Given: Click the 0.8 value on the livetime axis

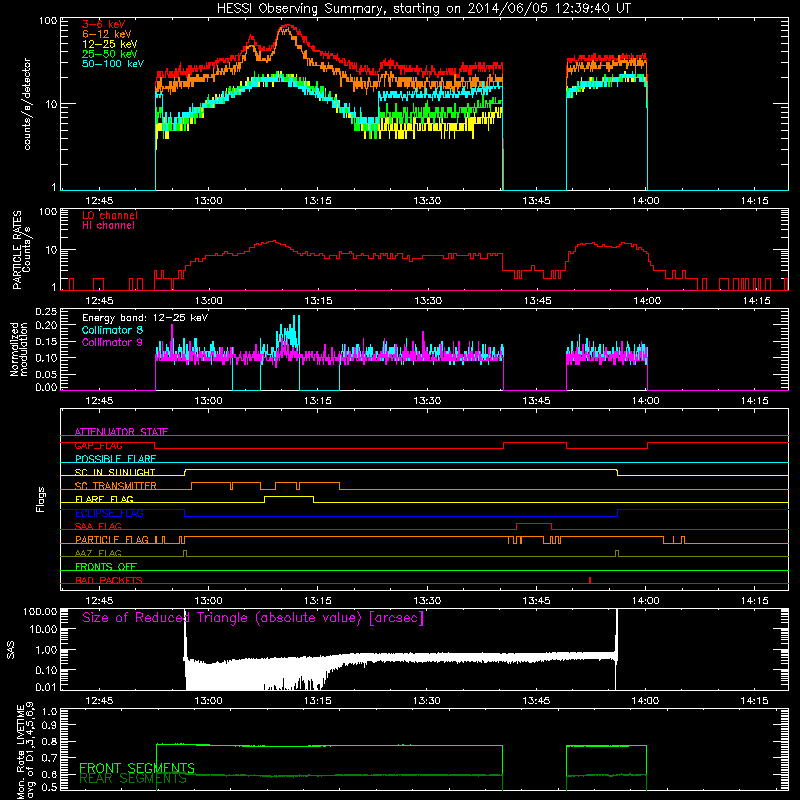Looking at the screenshot, I should click(x=49, y=741).
